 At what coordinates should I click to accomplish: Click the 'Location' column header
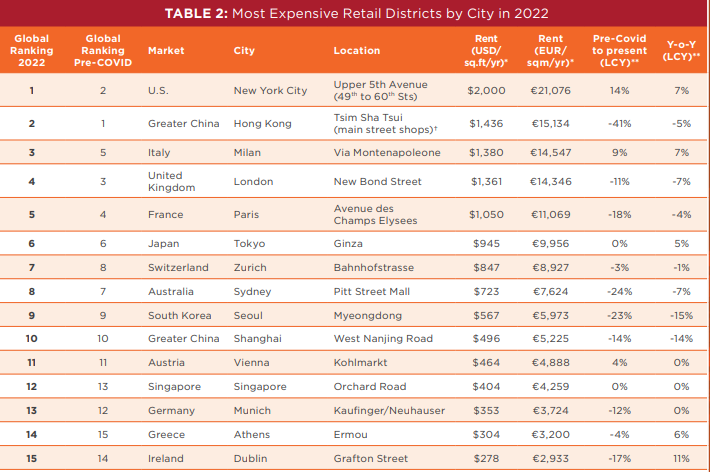coord(357,50)
